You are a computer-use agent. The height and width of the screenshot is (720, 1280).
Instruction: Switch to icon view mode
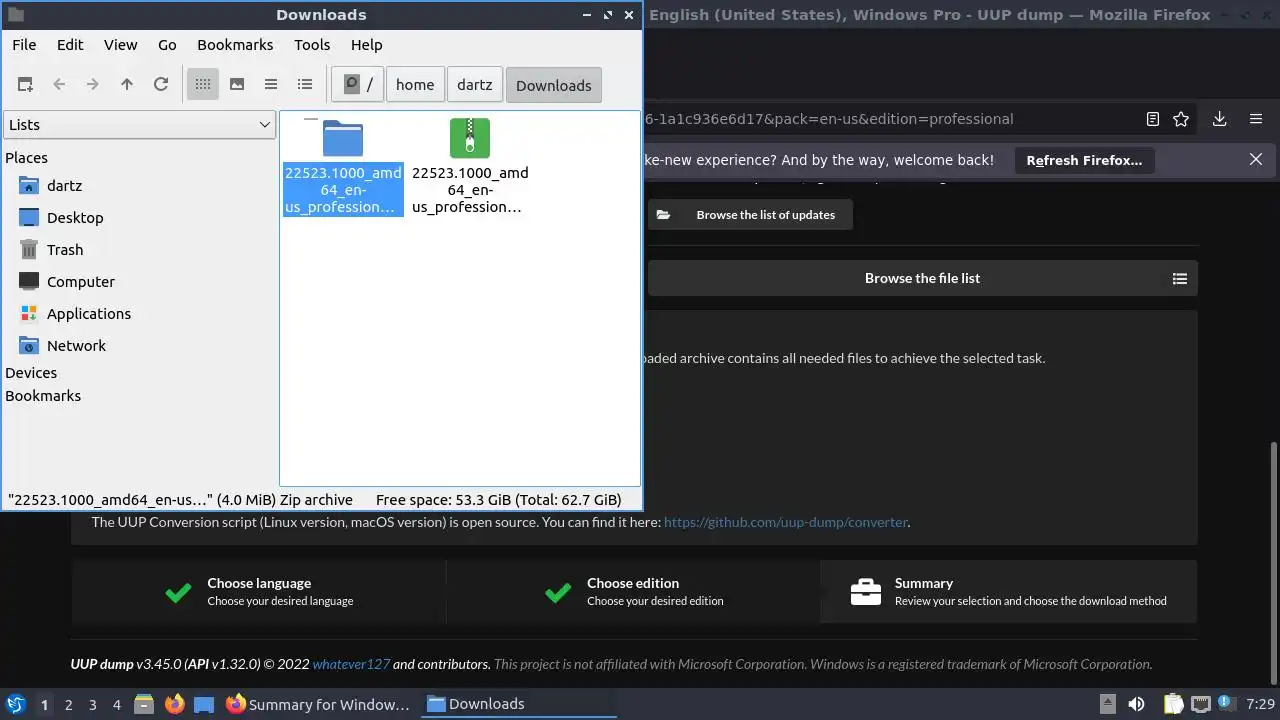click(203, 85)
